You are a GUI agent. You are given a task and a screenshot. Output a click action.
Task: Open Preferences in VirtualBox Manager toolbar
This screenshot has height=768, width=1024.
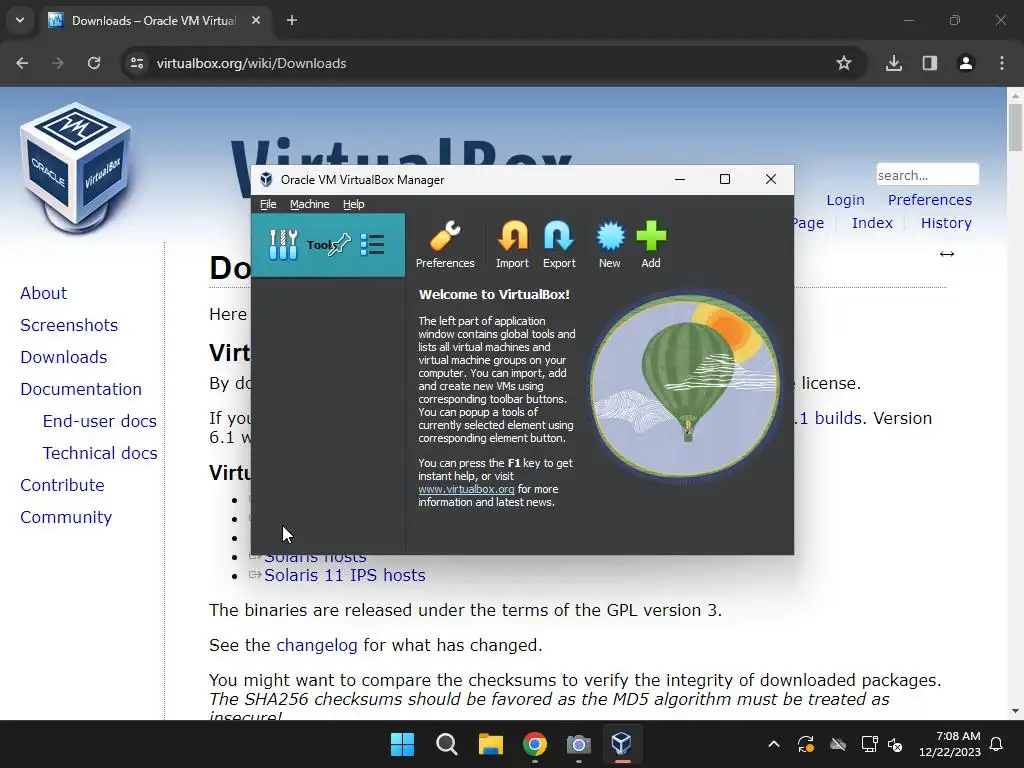tap(445, 244)
